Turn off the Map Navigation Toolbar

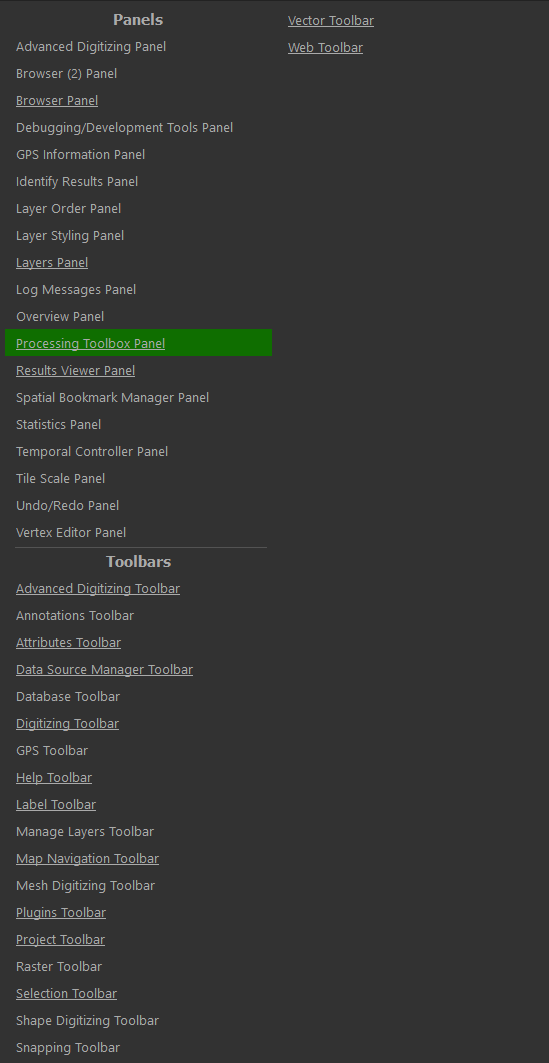pos(87,858)
